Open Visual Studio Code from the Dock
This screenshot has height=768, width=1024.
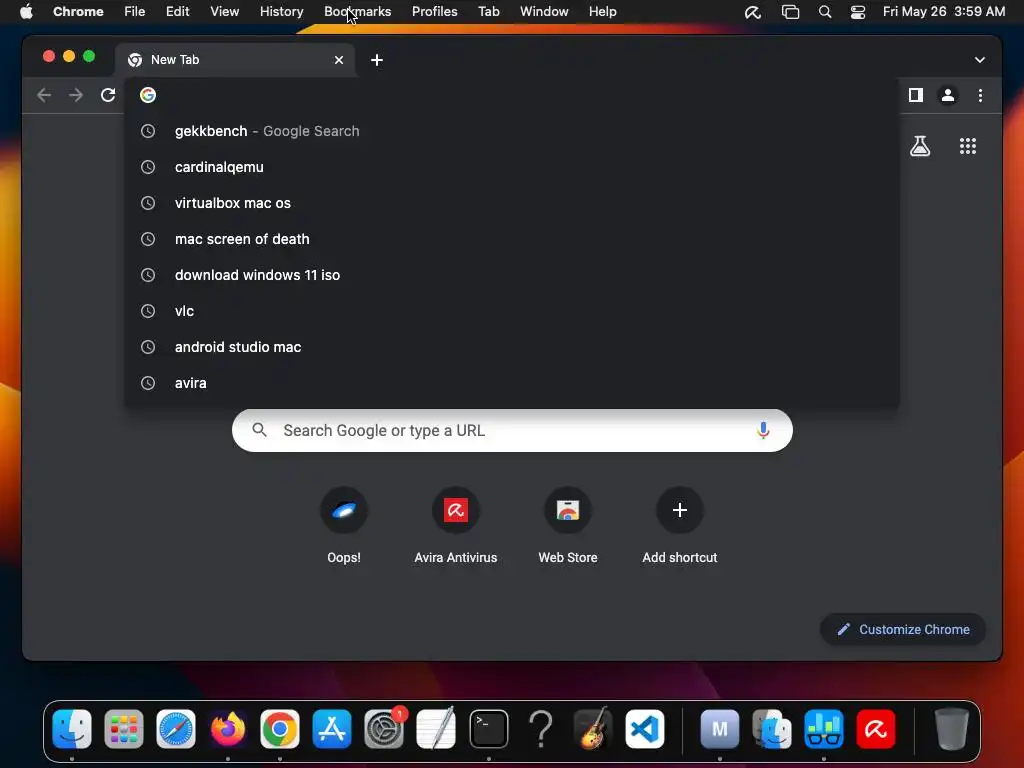[x=645, y=729]
